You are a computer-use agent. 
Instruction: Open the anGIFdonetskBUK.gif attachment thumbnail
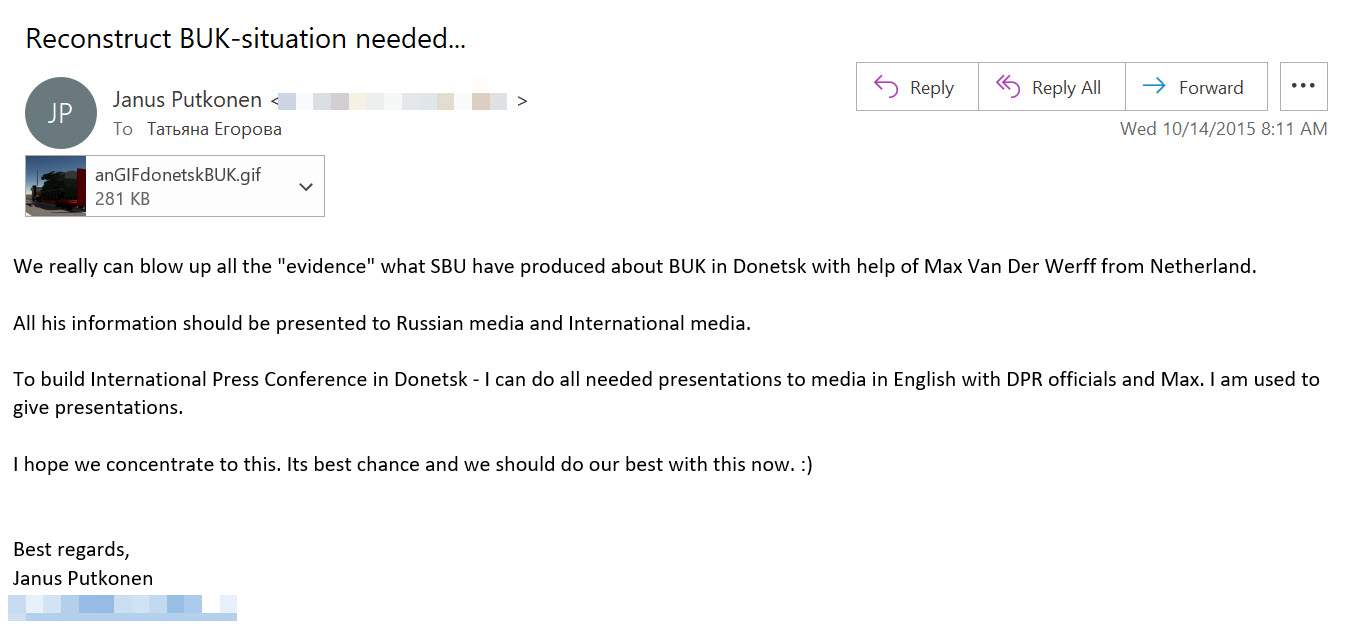[56, 186]
